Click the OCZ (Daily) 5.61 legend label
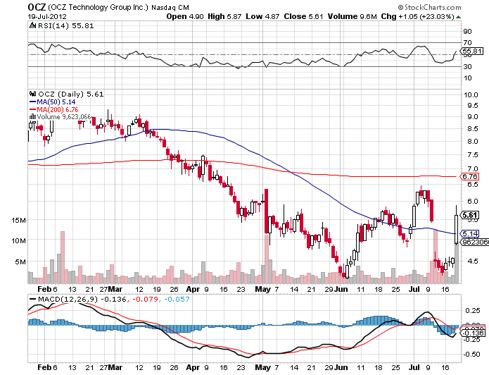 pyautogui.click(x=71, y=94)
